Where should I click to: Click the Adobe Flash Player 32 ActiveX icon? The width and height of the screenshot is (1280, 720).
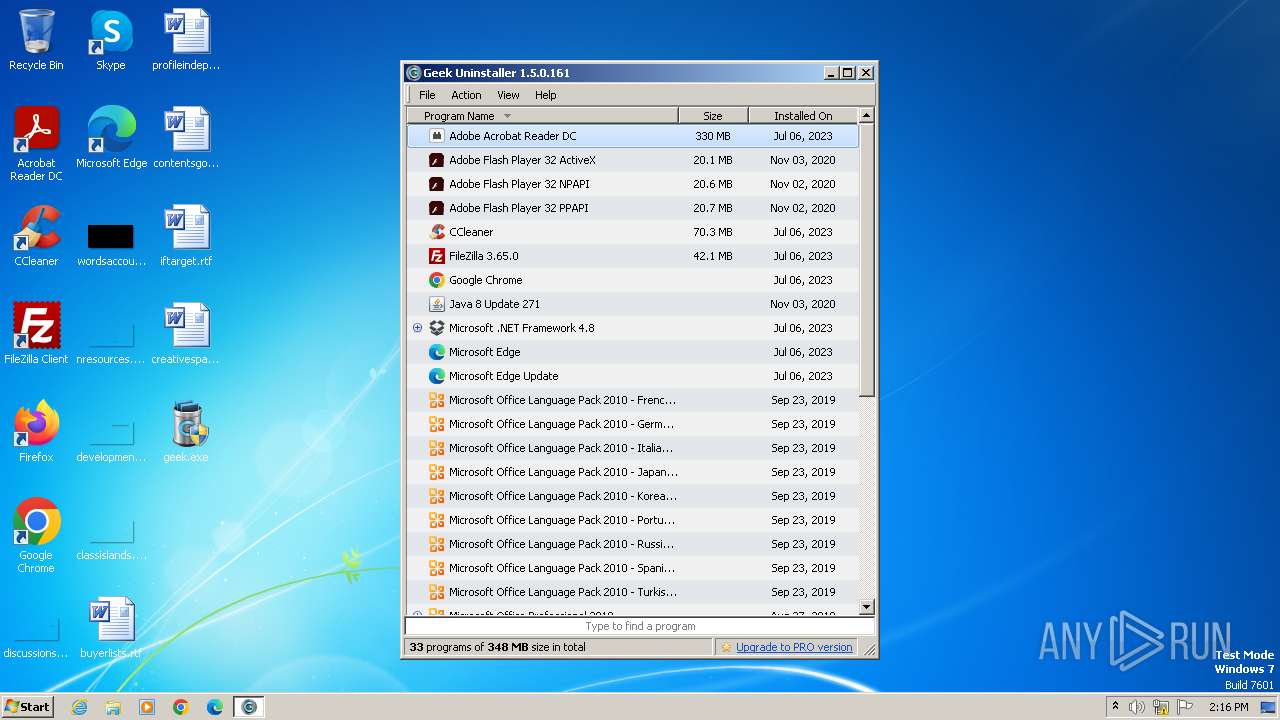point(436,160)
